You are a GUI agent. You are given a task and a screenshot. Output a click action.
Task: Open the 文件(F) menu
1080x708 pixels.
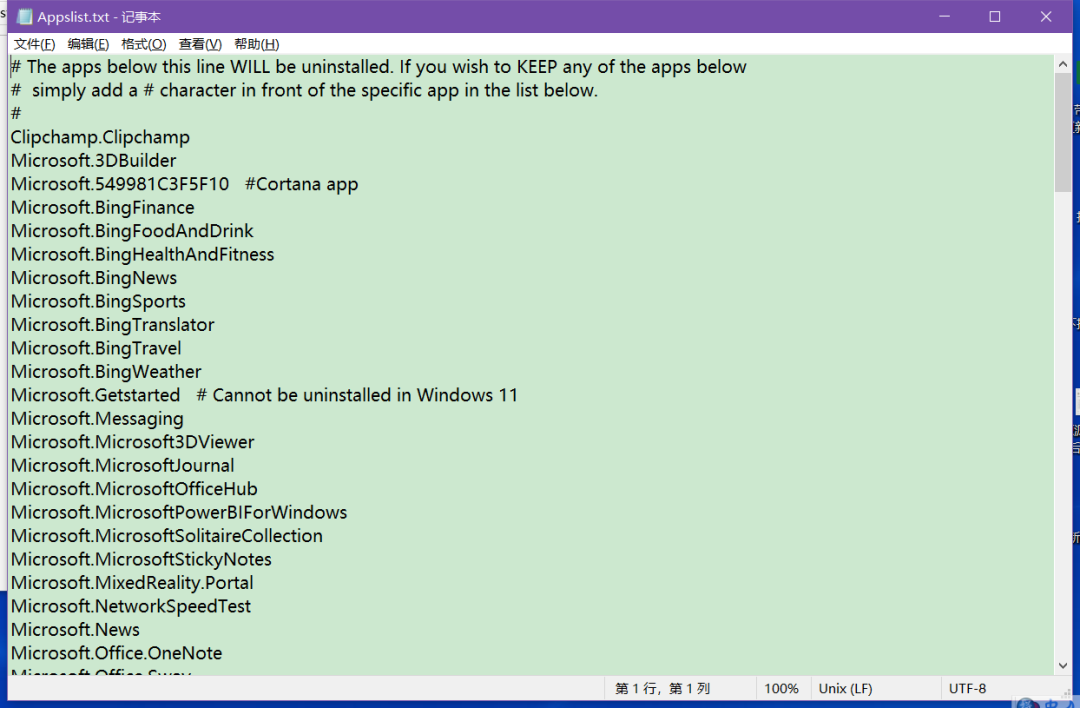point(34,44)
